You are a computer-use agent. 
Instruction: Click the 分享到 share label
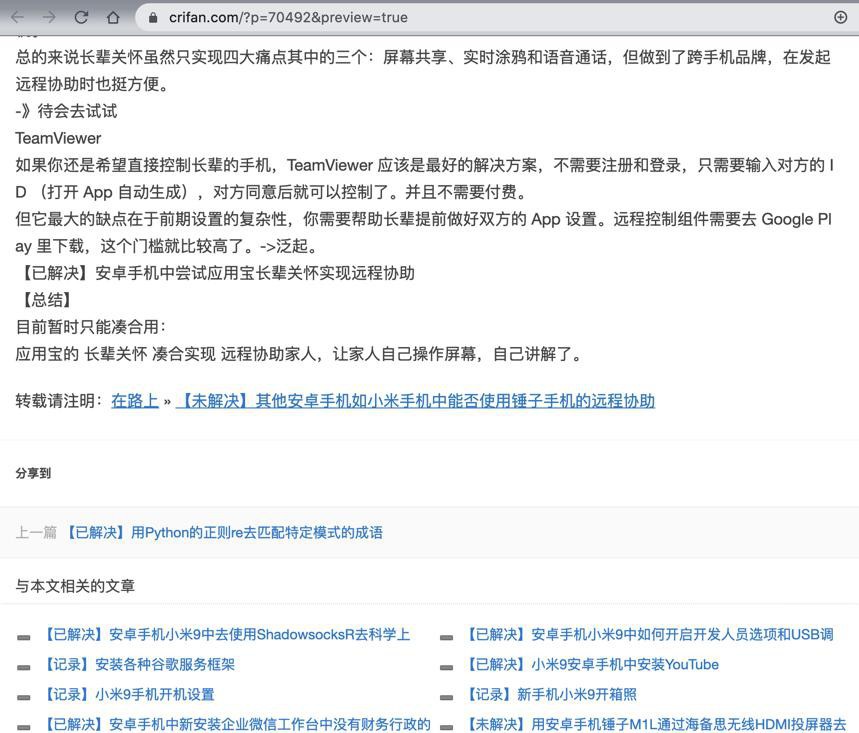[x=33, y=473]
